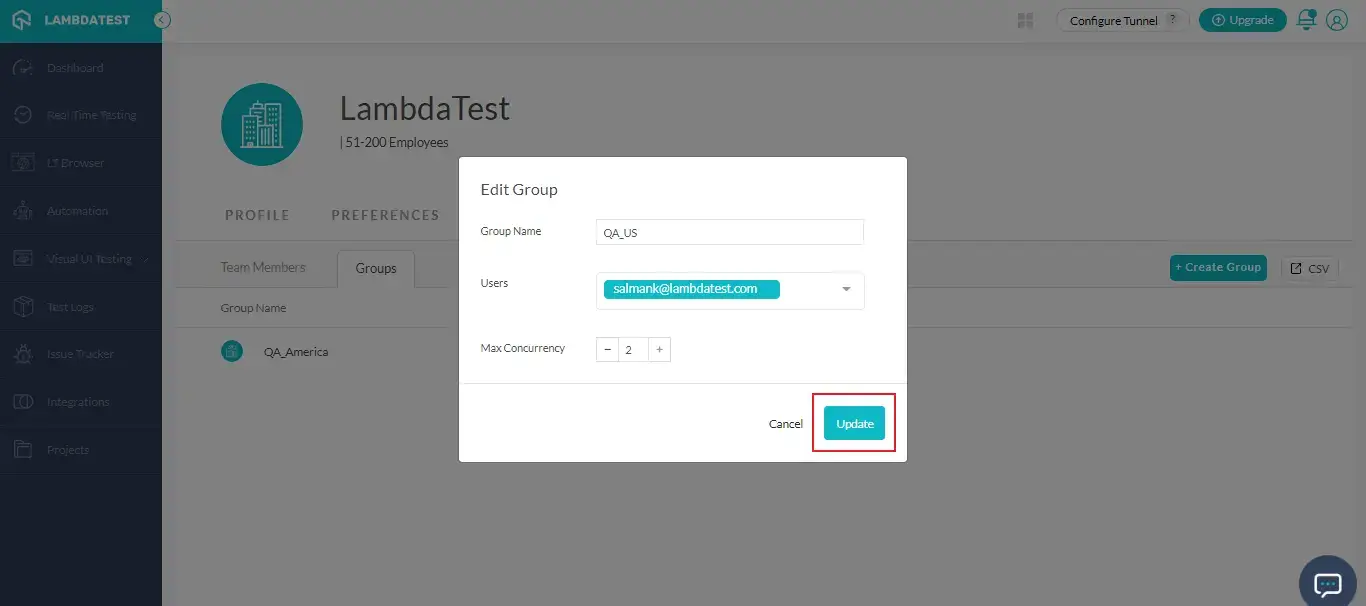This screenshot has height=606, width=1366.
Task: Open the Automation sidebar icon
Action: coord(23,211)
